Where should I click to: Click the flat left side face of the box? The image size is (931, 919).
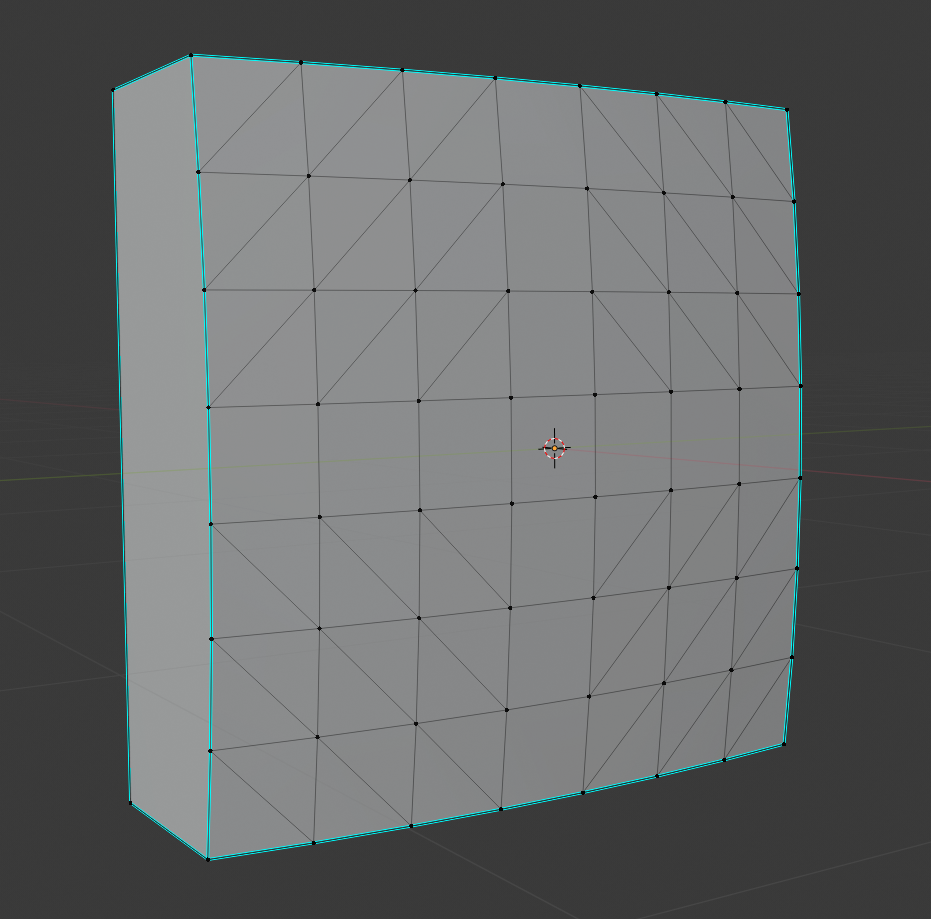[160, 450]
